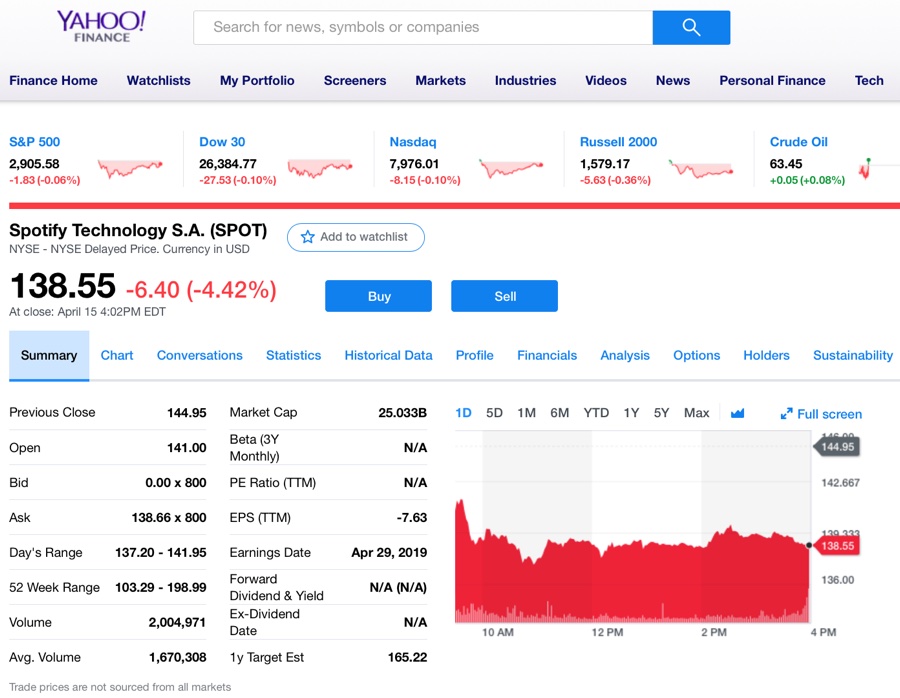Click the Buy button

378,296
